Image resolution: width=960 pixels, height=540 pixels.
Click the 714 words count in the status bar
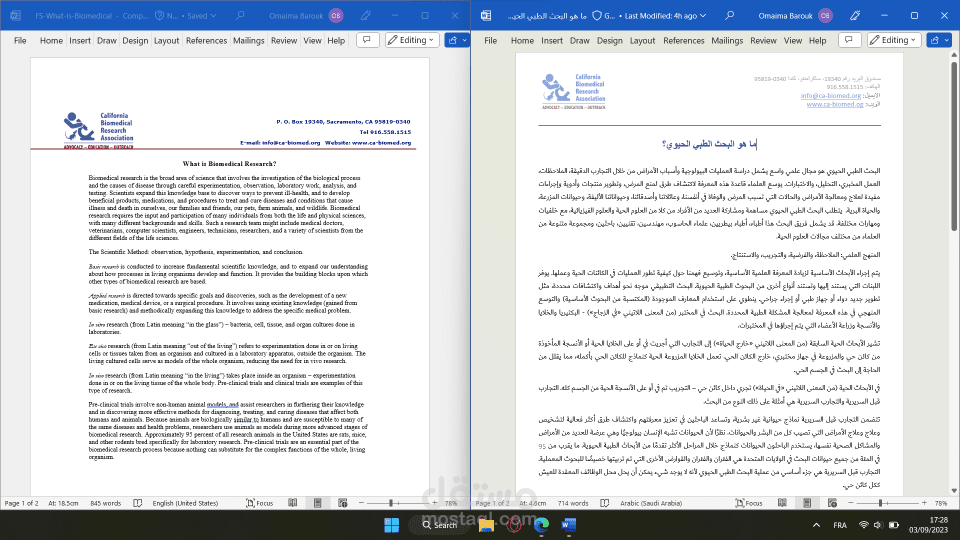[x=572, y=503]
